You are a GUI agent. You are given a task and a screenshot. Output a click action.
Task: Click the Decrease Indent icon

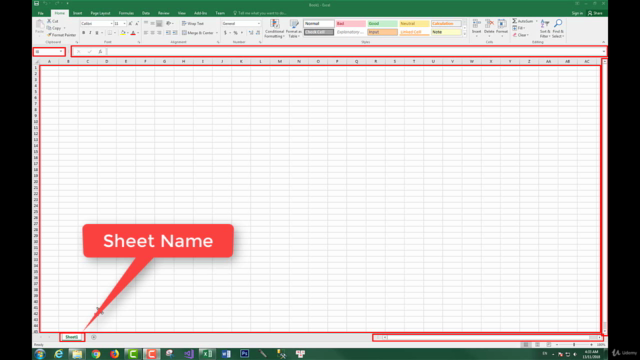point(168,33)
